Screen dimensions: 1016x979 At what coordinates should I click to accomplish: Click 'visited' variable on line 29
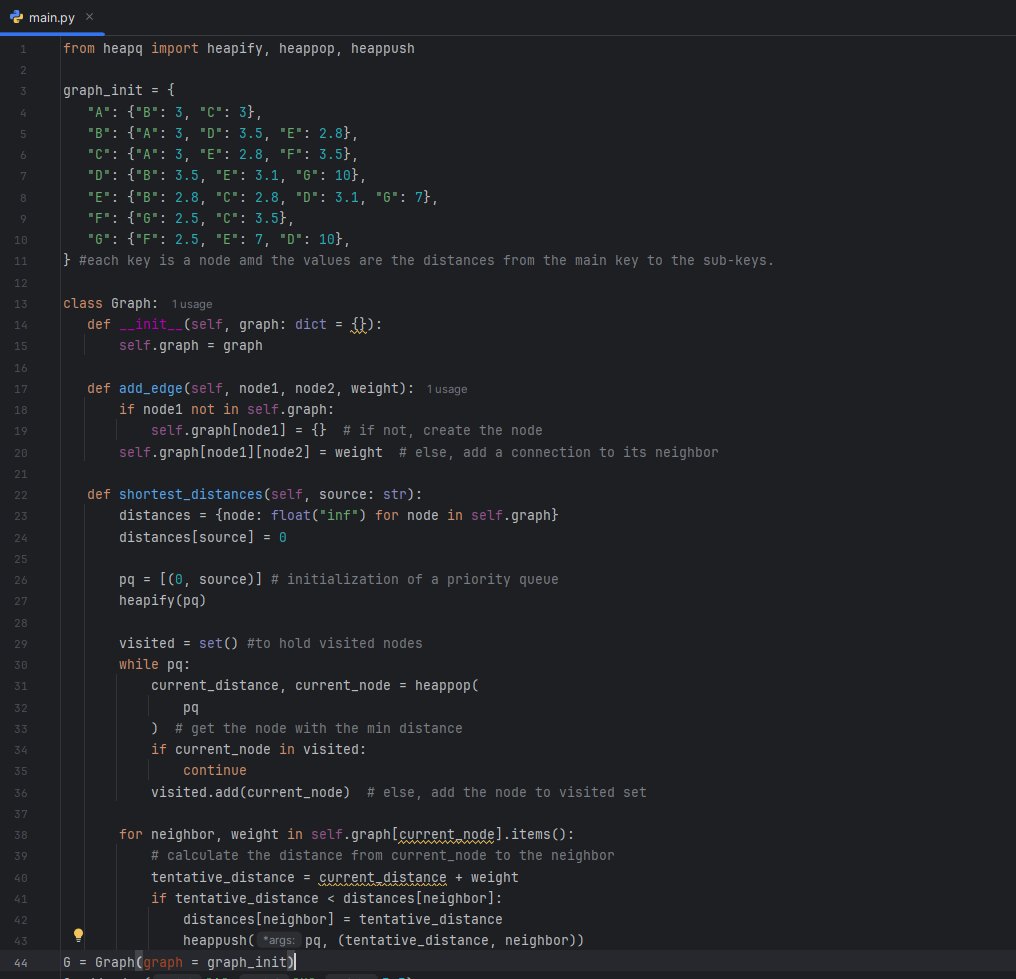point(146,643)
